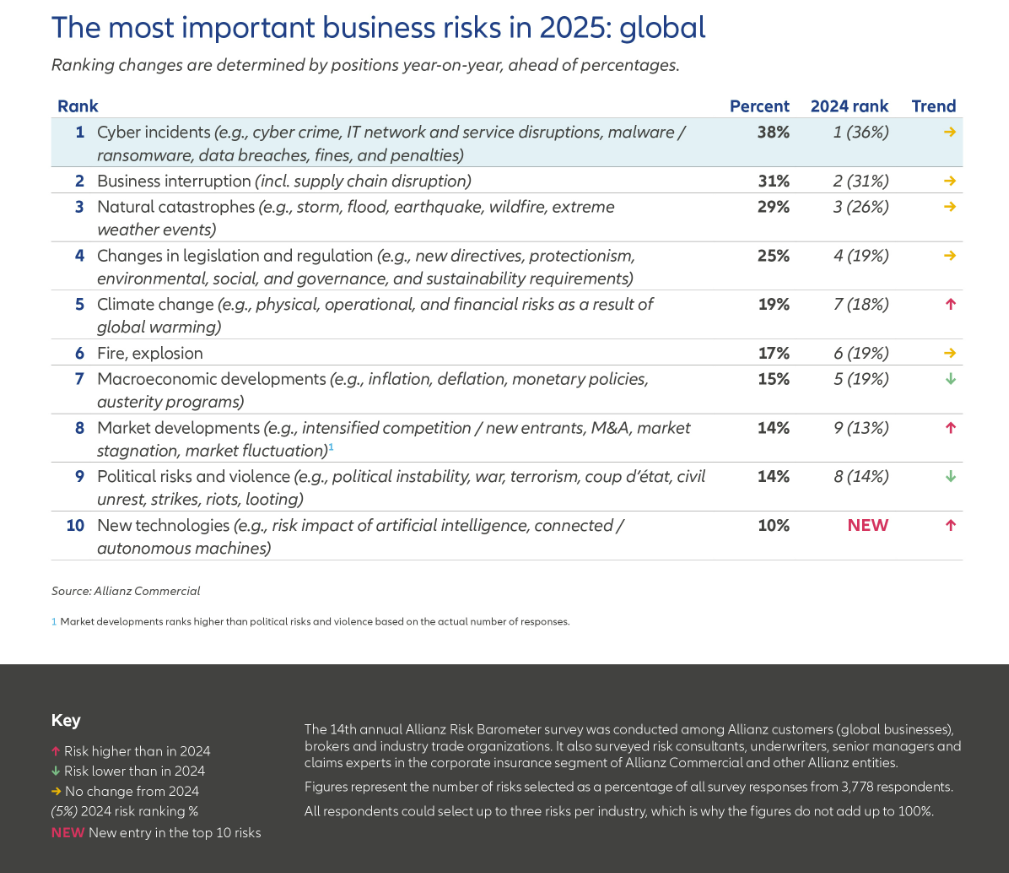1009x873 pixels.
Task: Click the trend arrow in Fire, explosion row
Action: pyautogui.click(x=949, y=353)
